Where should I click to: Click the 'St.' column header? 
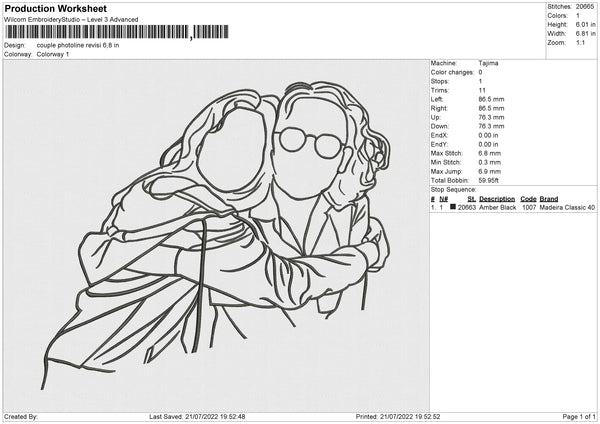[x=471, y=199]
